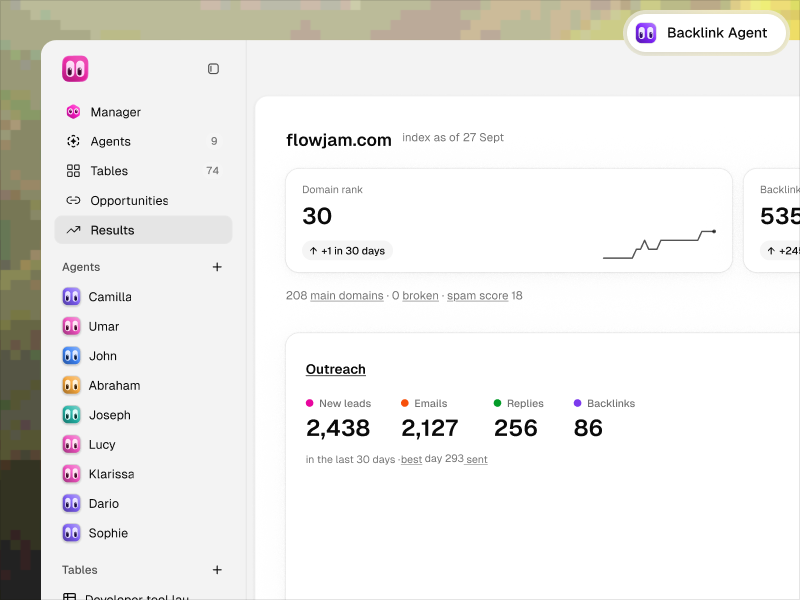Click the Results trend arrow icon
The image size is (800, 600).
click(73, 230)
